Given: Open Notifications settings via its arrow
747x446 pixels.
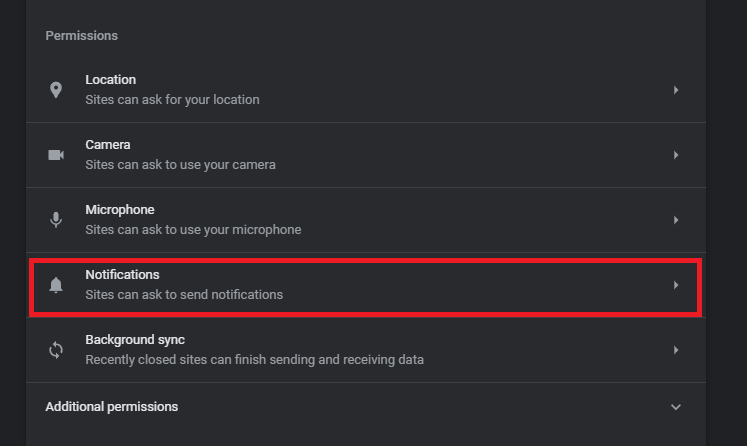Looking at the screenshot, I should tap(676, 285).
